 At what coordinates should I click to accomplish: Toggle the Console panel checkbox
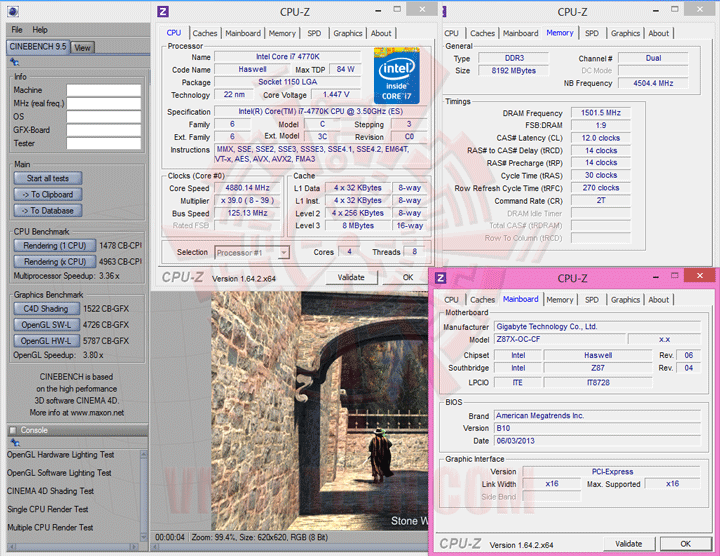click(x=12, y=430)
